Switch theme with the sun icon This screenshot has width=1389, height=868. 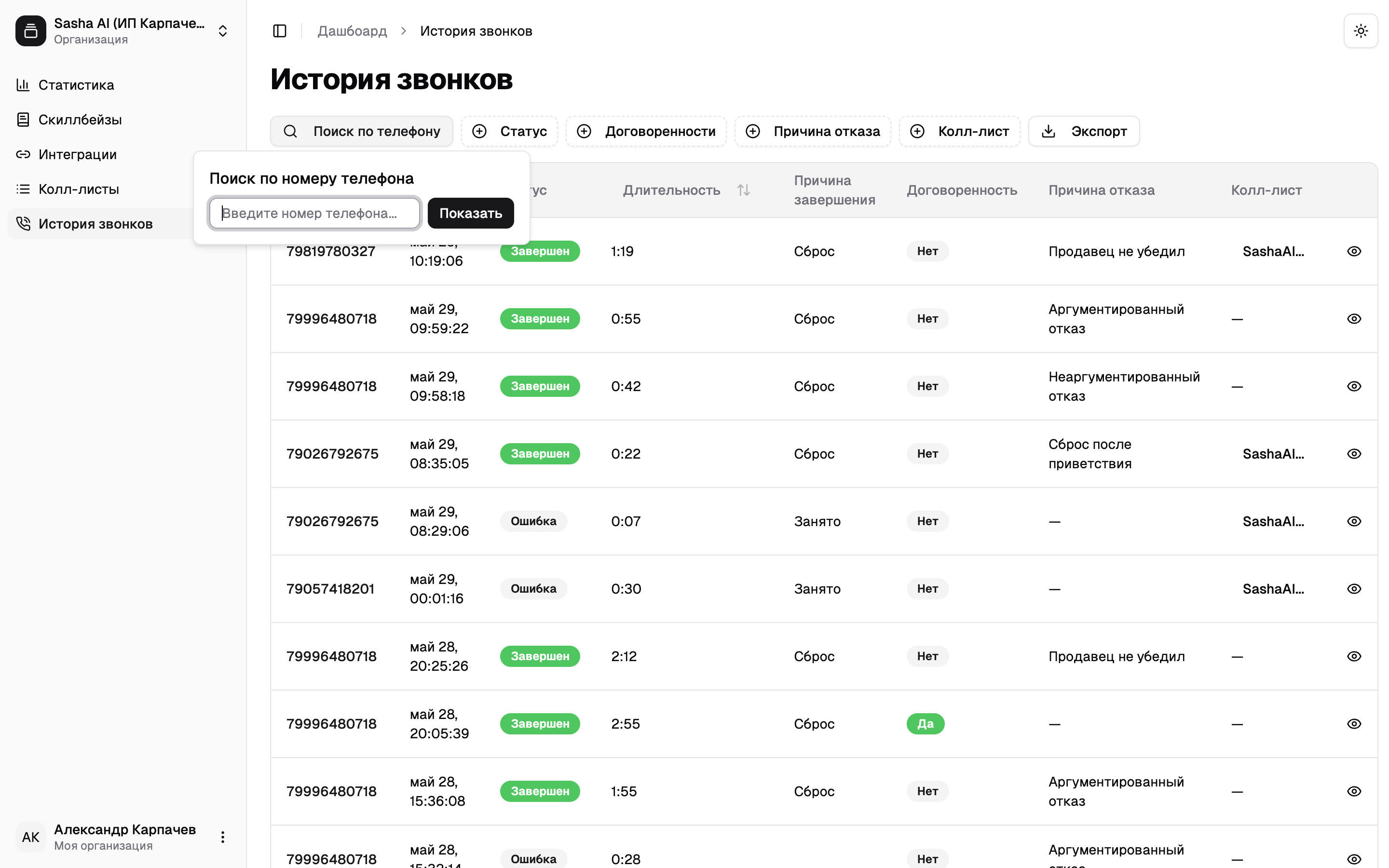pos(1360,31)
